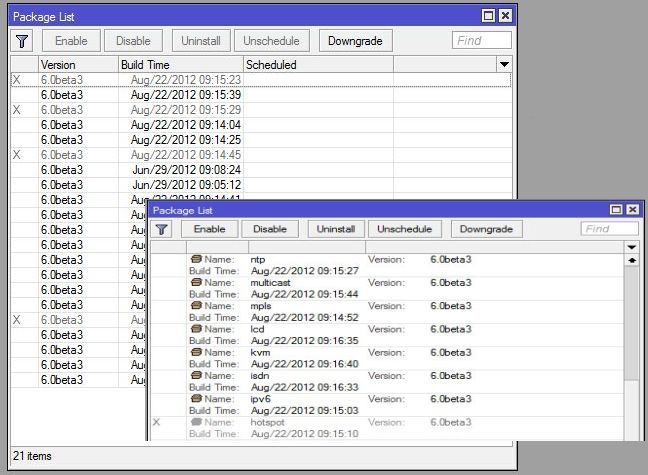This screenshot has width=648, height=475.
Task: Click the filter funnel icon in back window
Action: (x=22, y=41)
